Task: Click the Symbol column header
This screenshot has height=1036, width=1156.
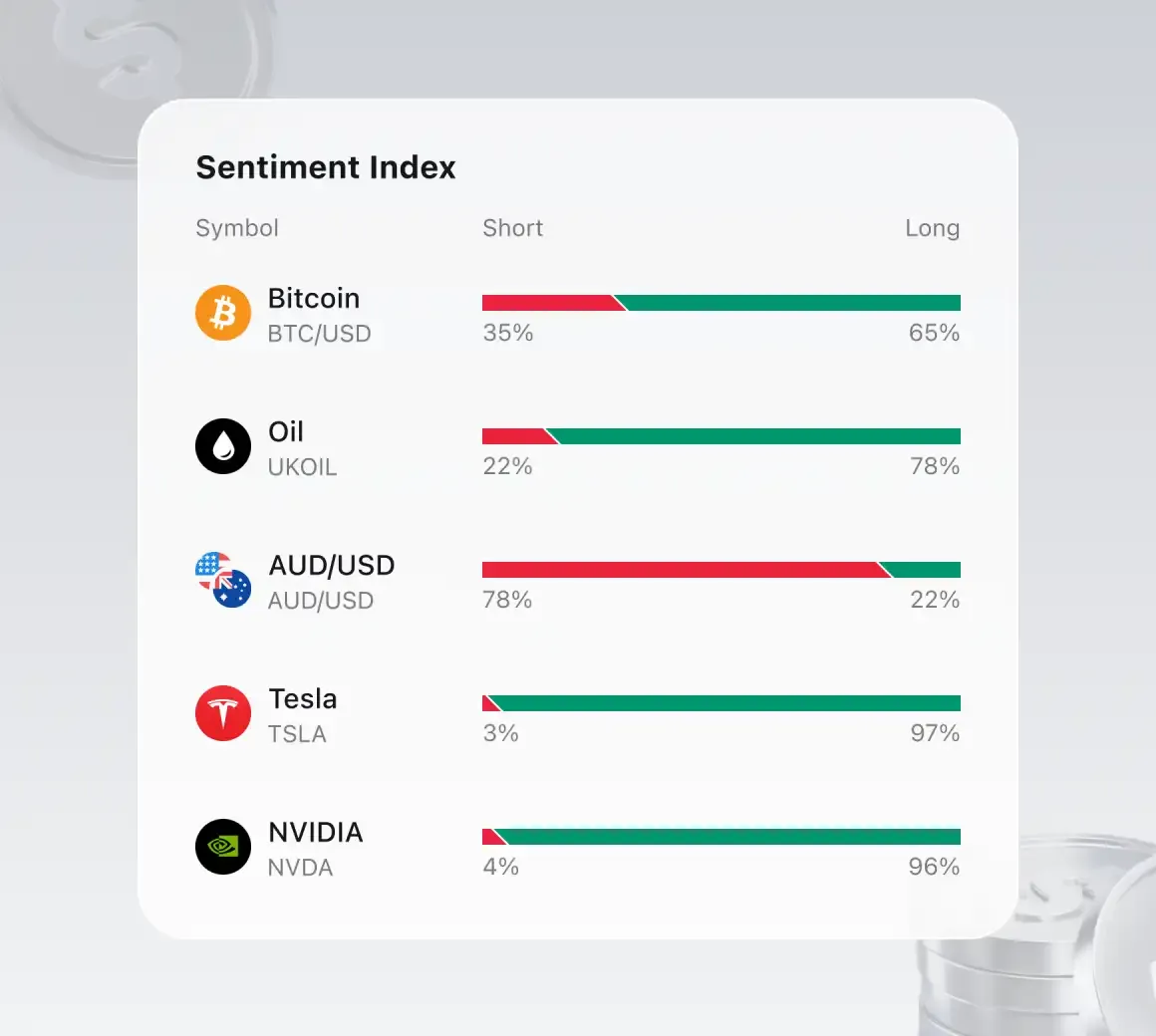Action: (x=237, y=228)
